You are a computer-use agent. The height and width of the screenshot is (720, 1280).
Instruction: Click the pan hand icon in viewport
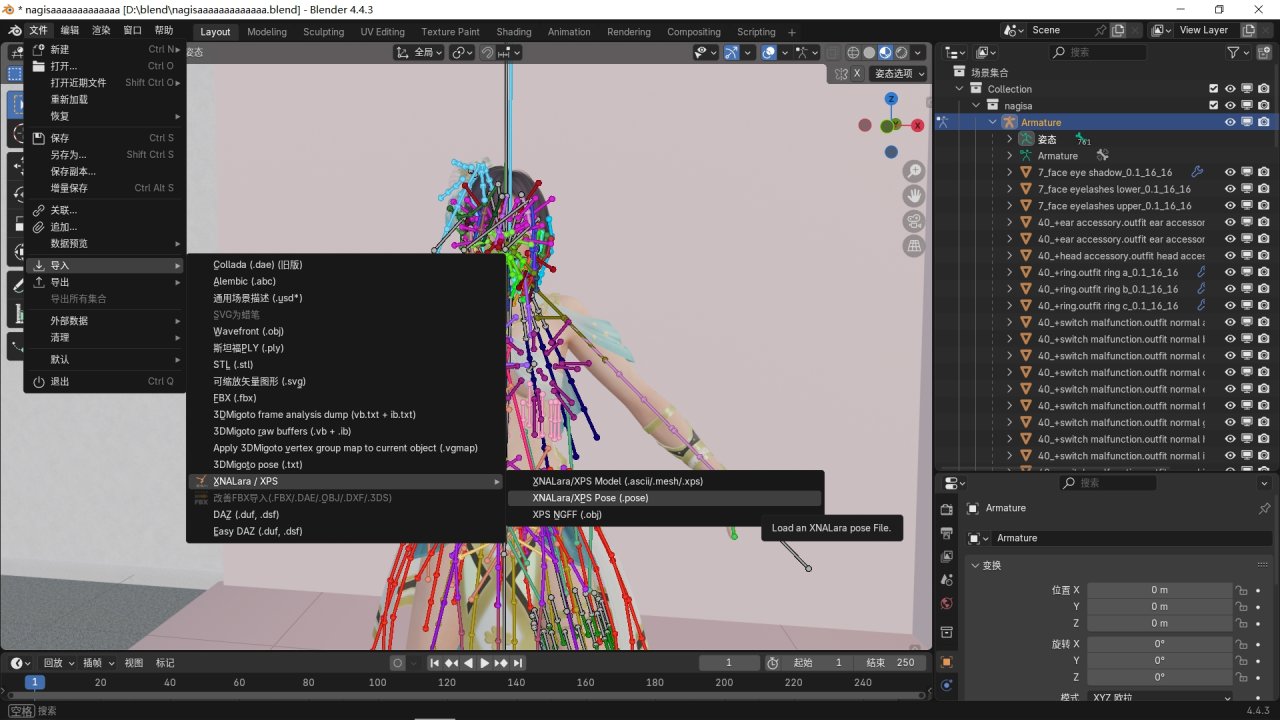coord(913,196)
